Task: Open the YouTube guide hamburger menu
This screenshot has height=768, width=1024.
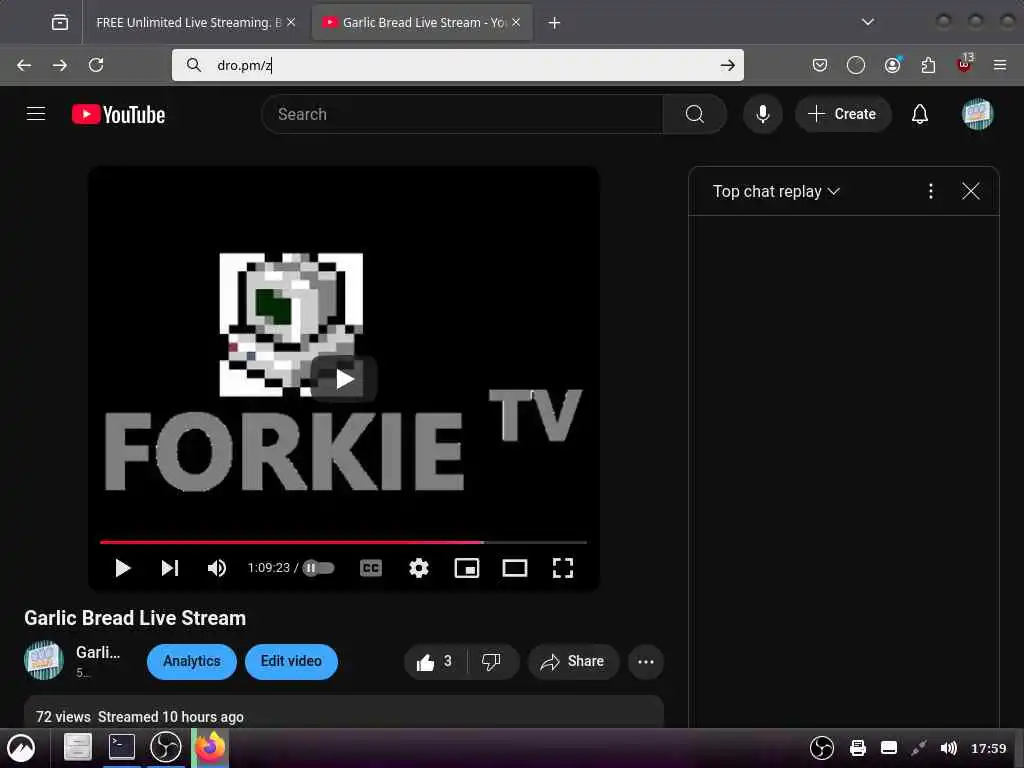Action: coord(36,114)
